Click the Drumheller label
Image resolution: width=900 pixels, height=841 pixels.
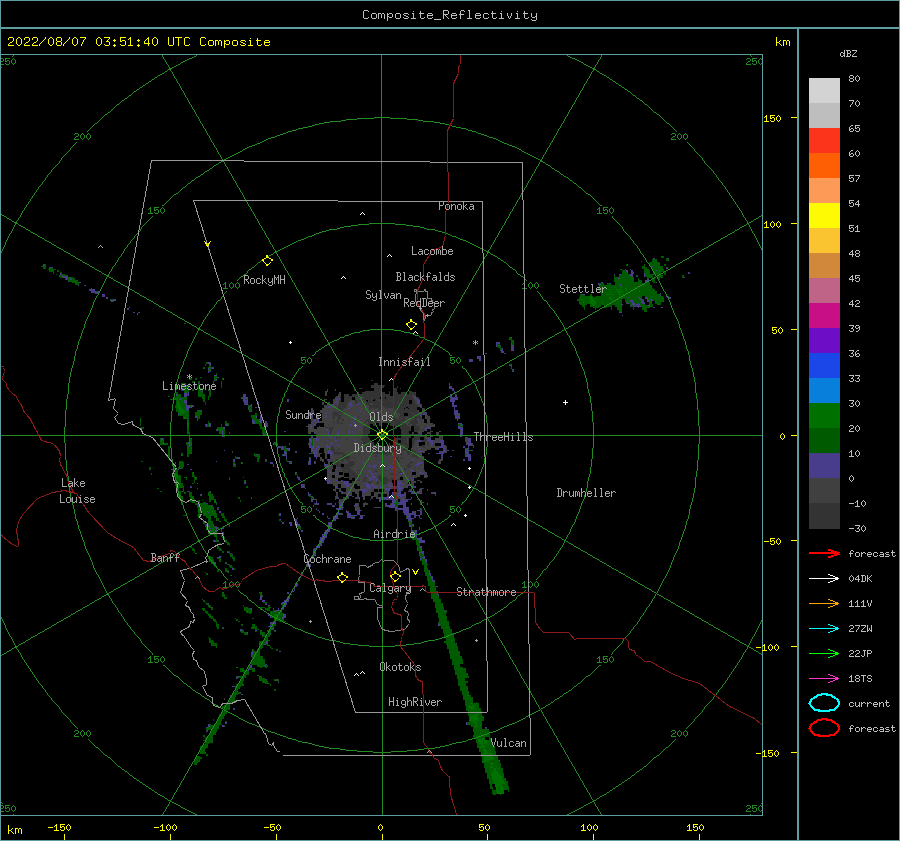pyautogui.click(x=586, y=493)
